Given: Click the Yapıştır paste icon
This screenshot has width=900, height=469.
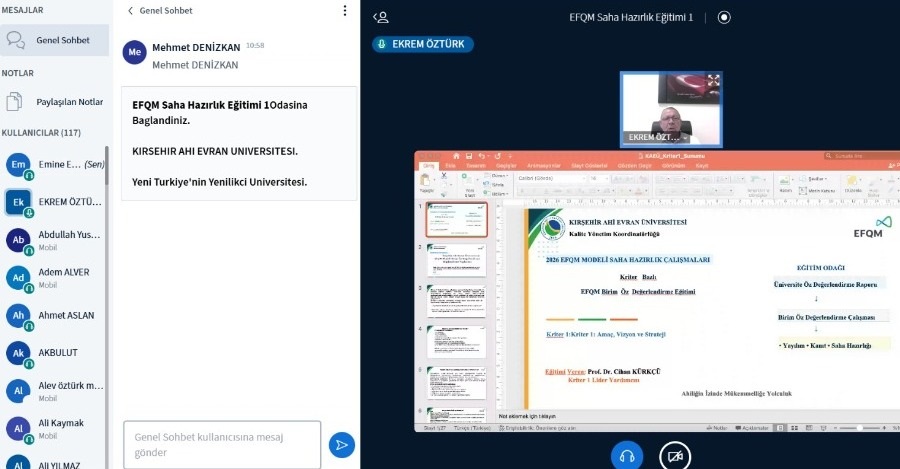Looking at the screenshot, I should pos(425,180).
